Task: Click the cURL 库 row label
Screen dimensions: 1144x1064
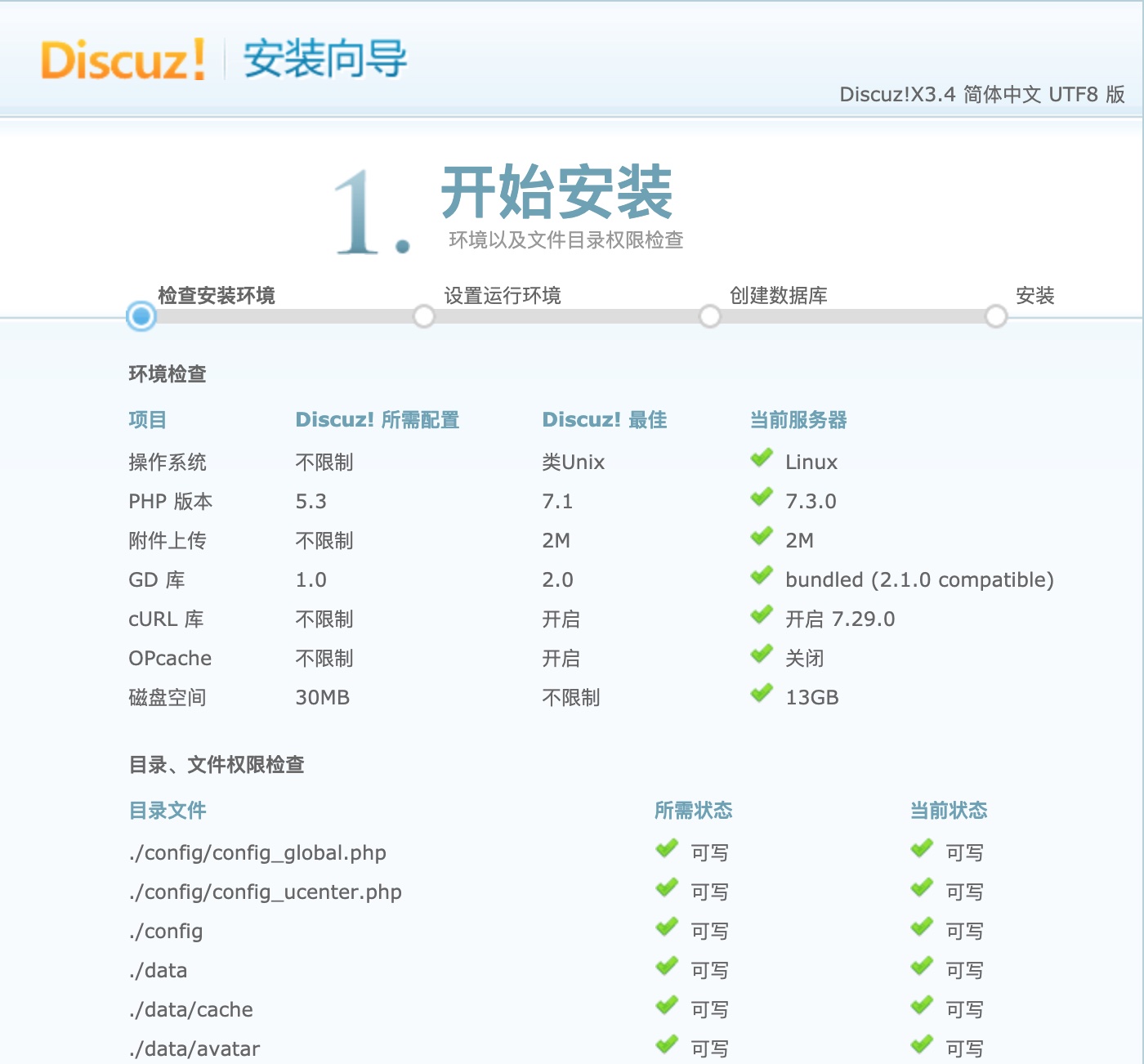Action: tap(166, 619)
